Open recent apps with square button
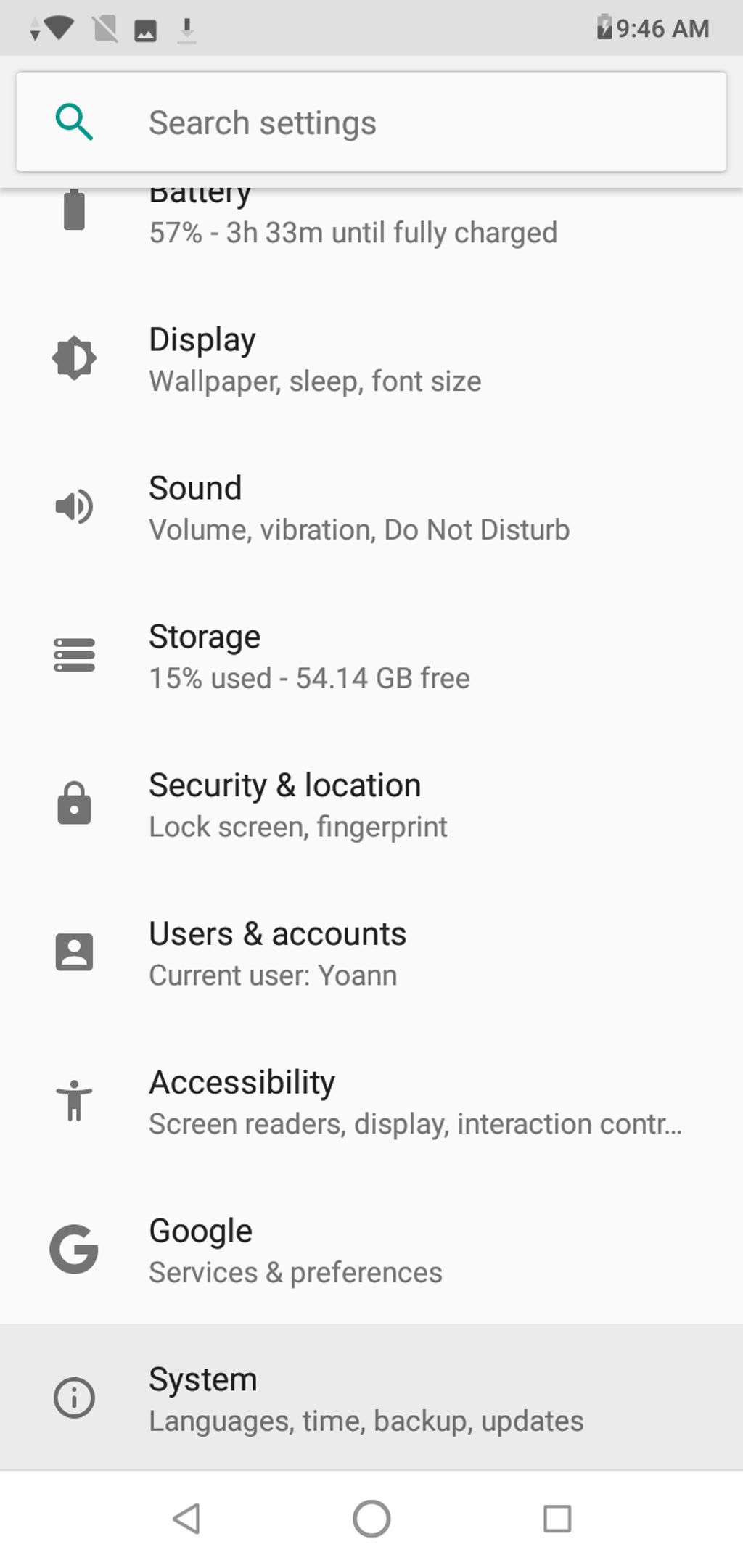 [x=557, y=1518]
